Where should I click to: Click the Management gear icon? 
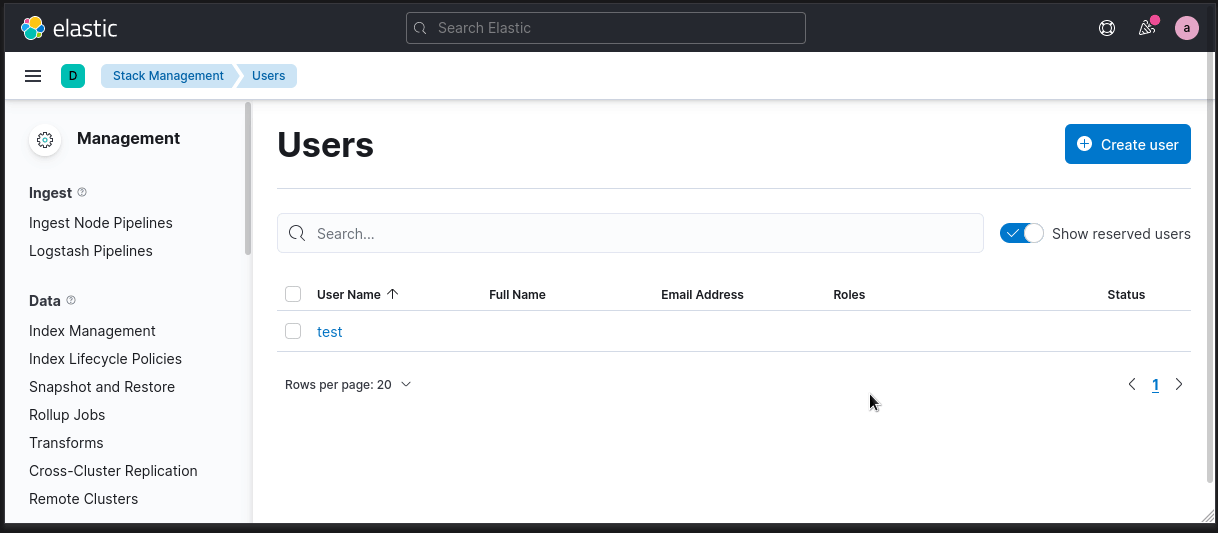(x=45, y=140)
